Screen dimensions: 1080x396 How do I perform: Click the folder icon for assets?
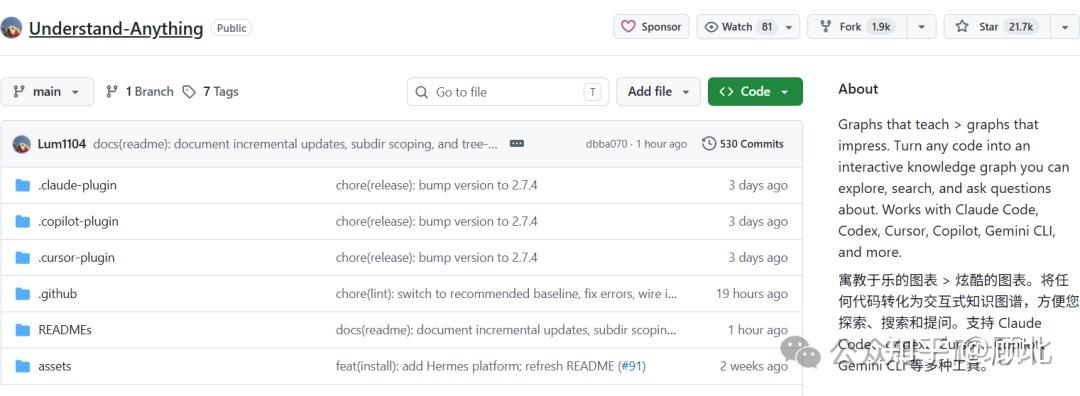(23, 366)
